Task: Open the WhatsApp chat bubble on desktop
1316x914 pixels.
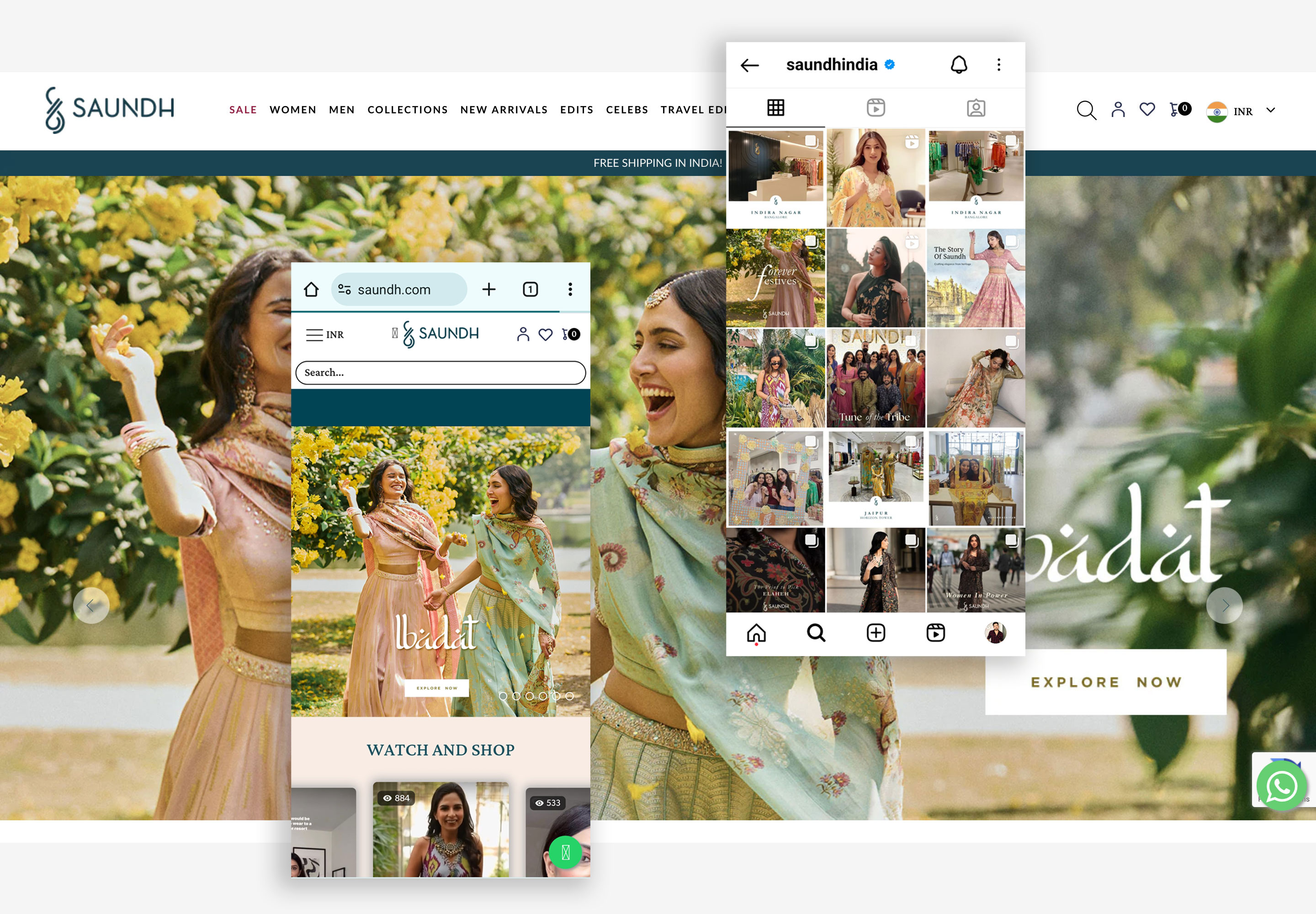Action: pos(1282,786)
